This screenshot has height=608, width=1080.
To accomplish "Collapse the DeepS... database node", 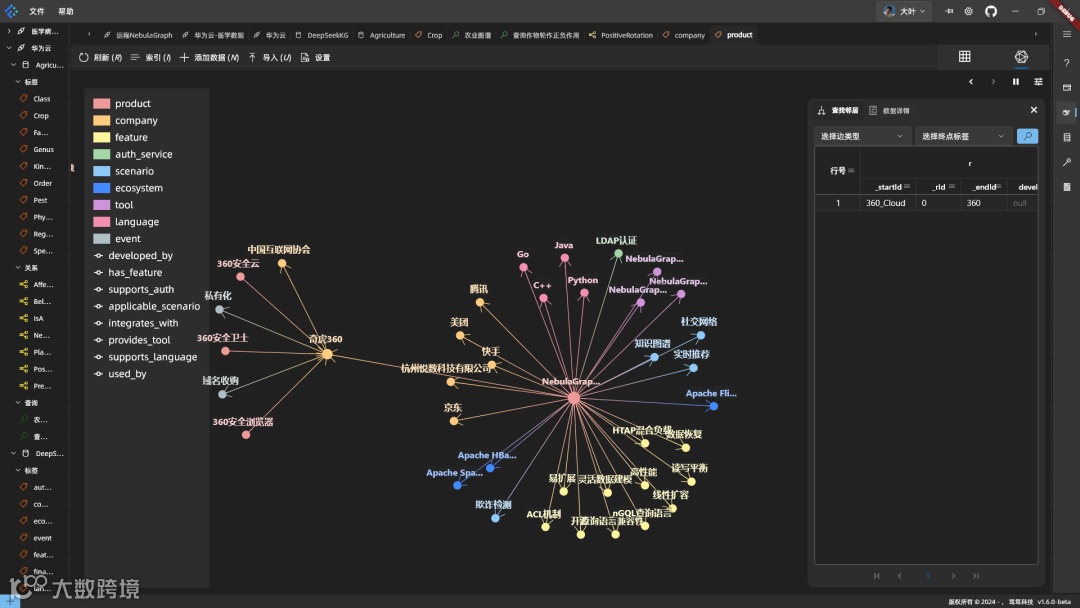I will coord(13,453).
